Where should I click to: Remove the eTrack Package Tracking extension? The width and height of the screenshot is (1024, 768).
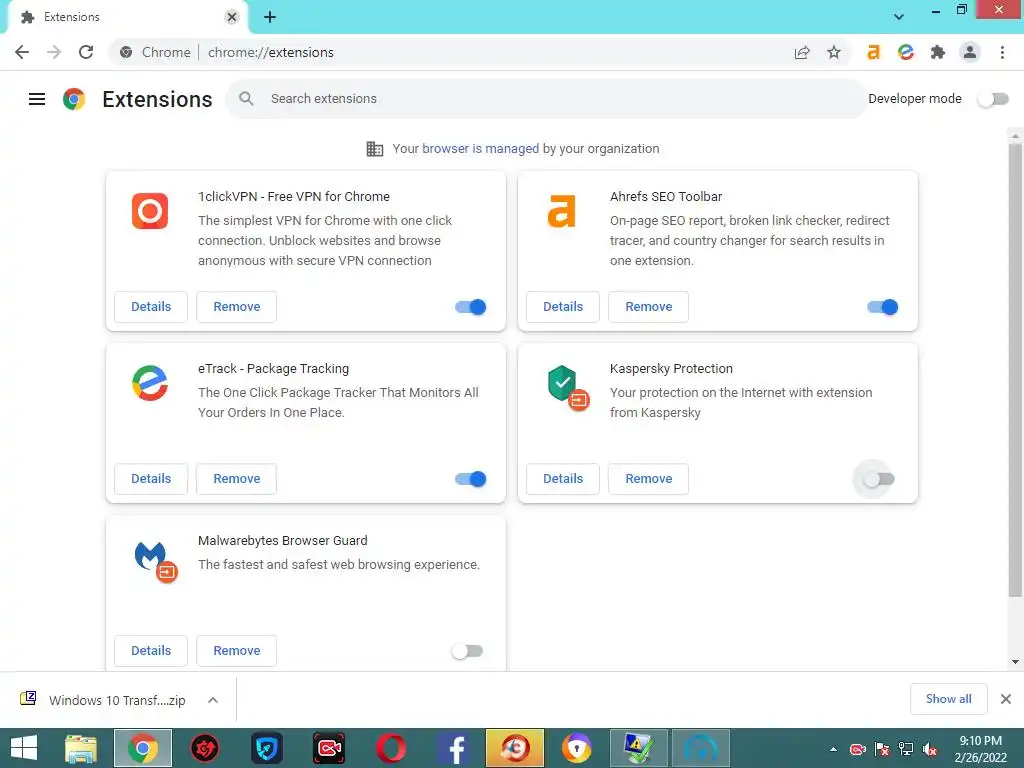(x=236, y=479)
